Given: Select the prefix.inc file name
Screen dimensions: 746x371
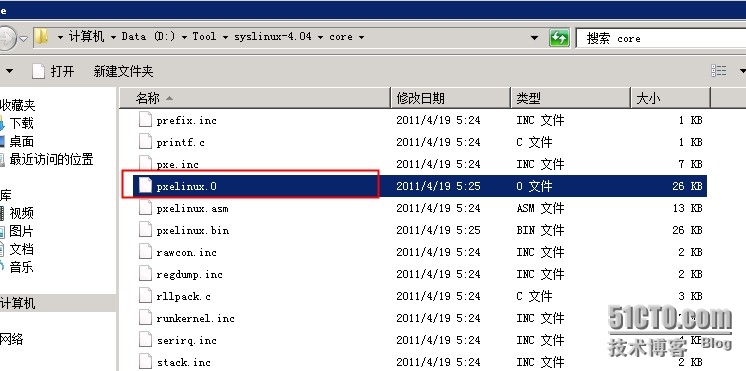Looking at the screenshot, I should tap(186, 120).
